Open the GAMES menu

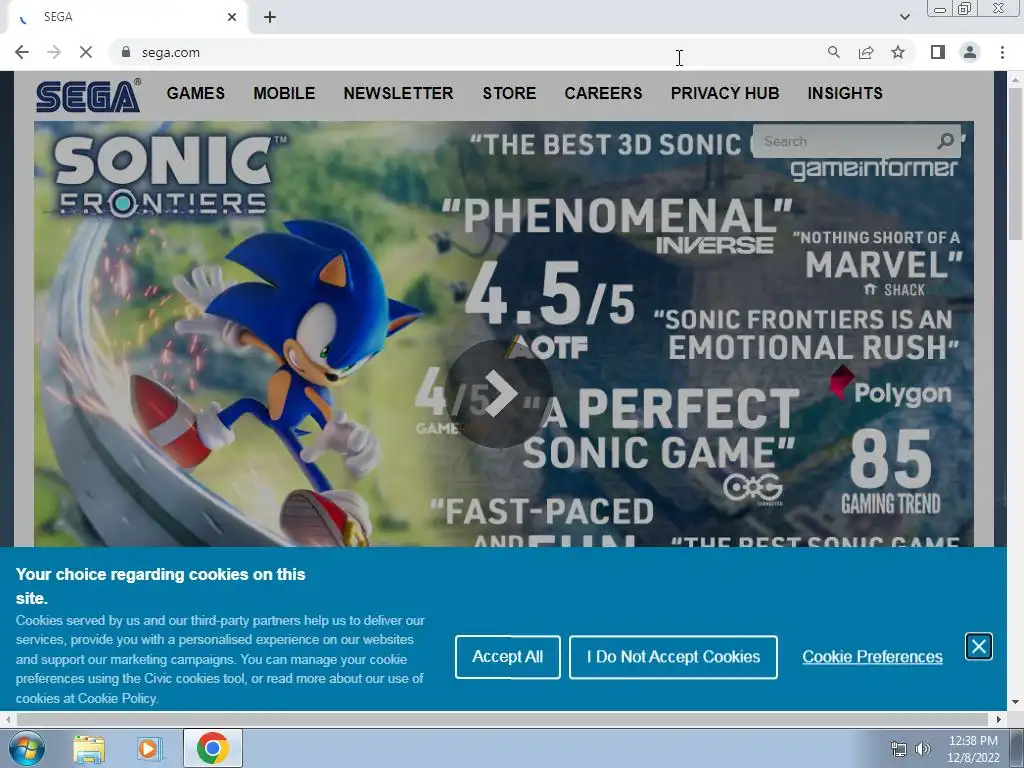click(195, 93)
